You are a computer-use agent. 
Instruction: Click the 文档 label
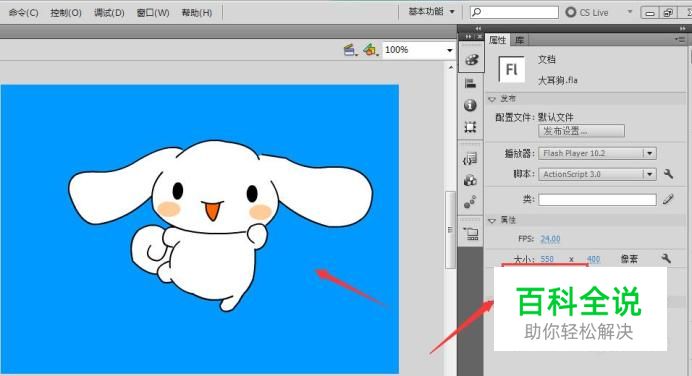[546, 60]
